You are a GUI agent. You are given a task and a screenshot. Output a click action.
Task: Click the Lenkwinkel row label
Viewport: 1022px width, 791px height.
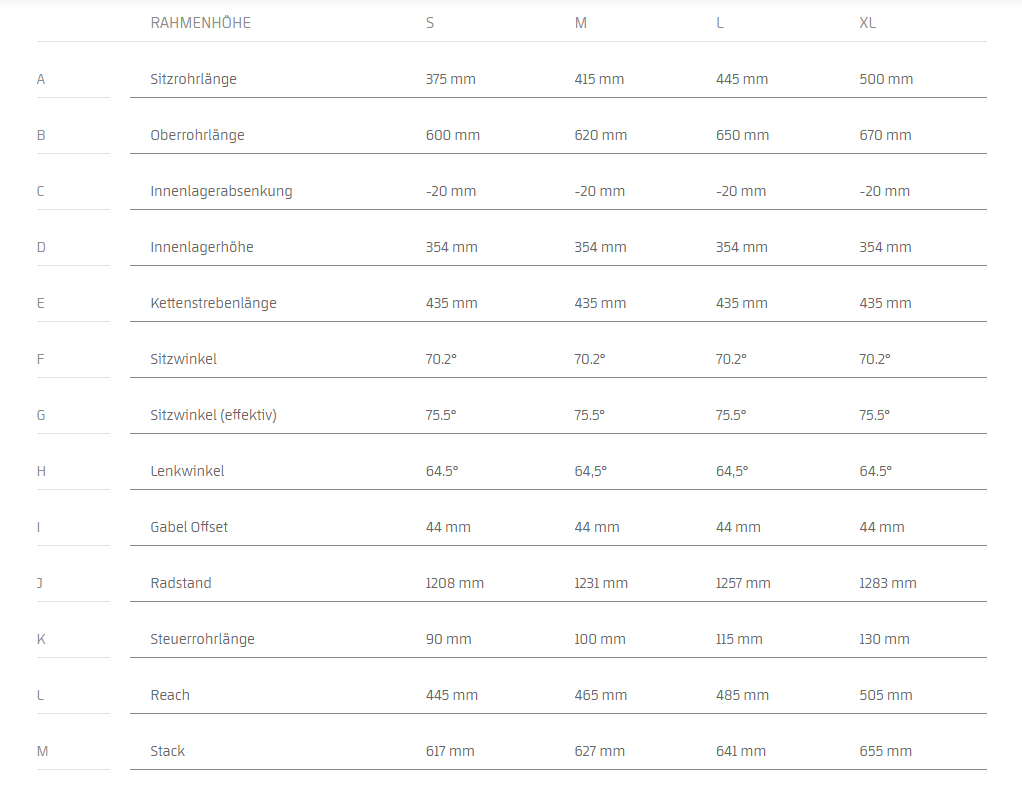(187, 471)
